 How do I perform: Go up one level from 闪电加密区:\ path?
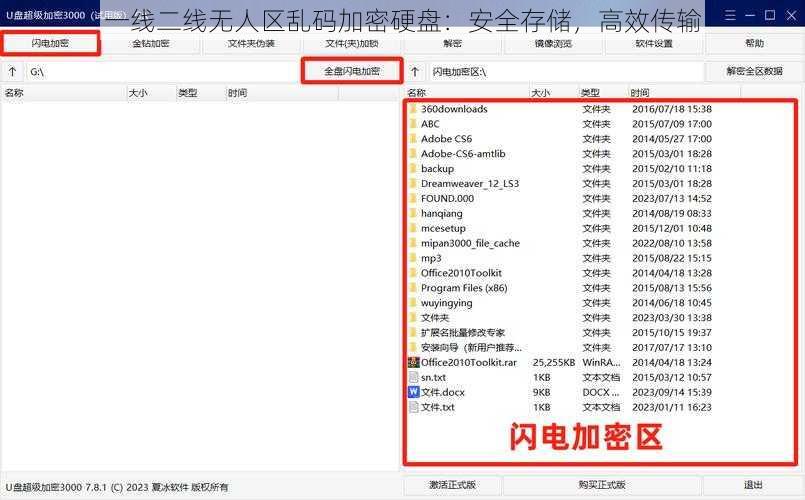point(415,71)
